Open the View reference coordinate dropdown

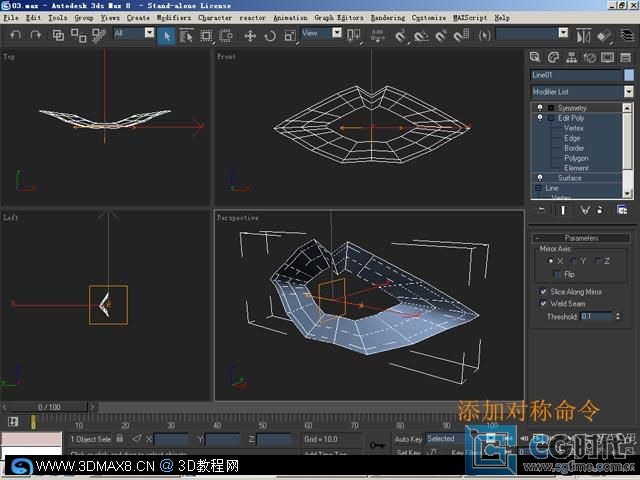click(337, 33)
